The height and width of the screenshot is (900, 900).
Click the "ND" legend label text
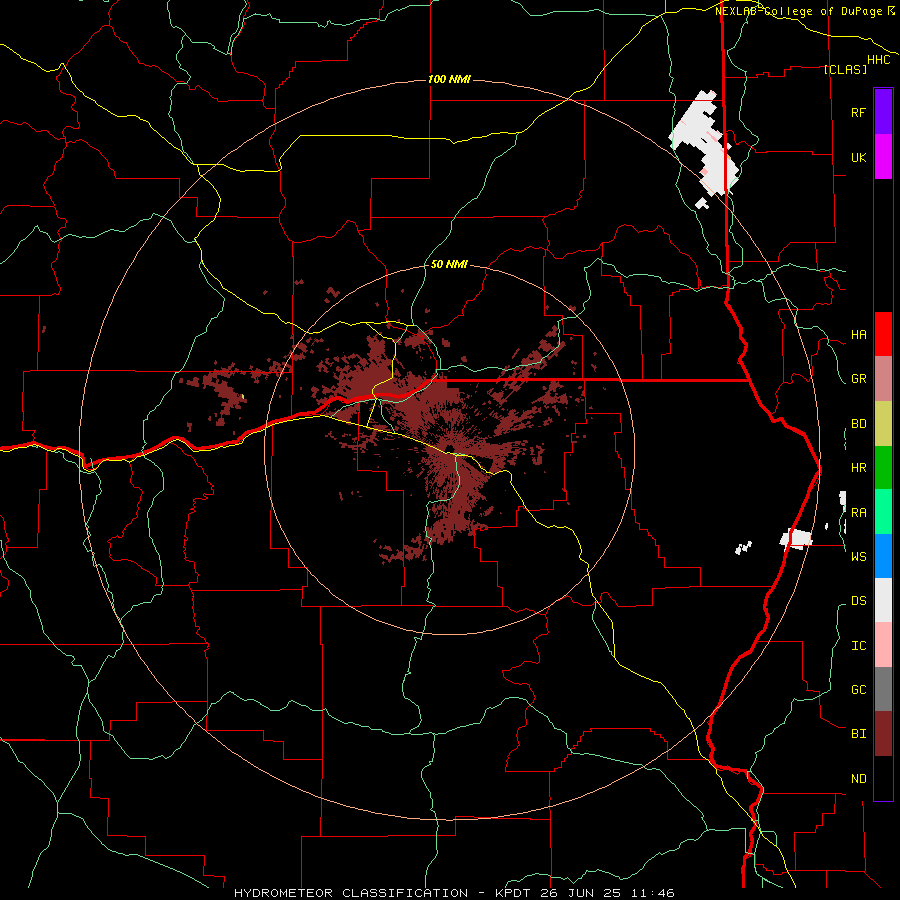tap(858, 778)
